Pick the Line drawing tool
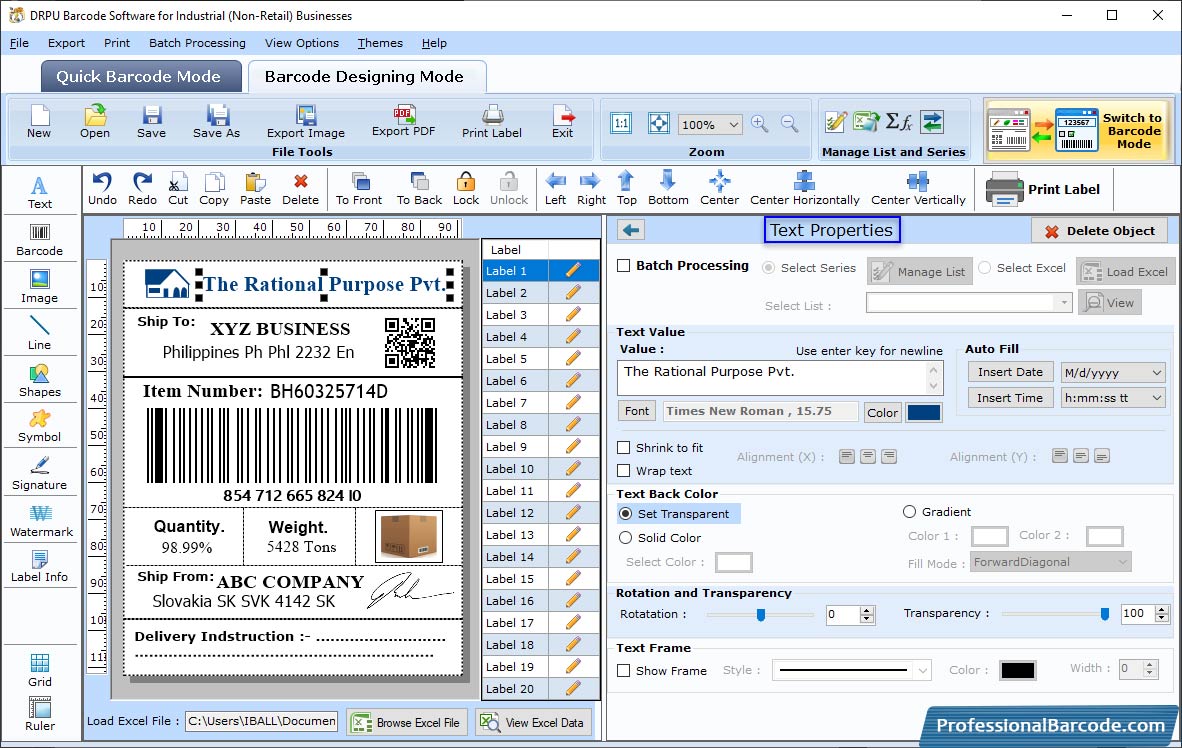Image resolution: width=1182 pixels, height=748 pixels. tap(39, 333)
